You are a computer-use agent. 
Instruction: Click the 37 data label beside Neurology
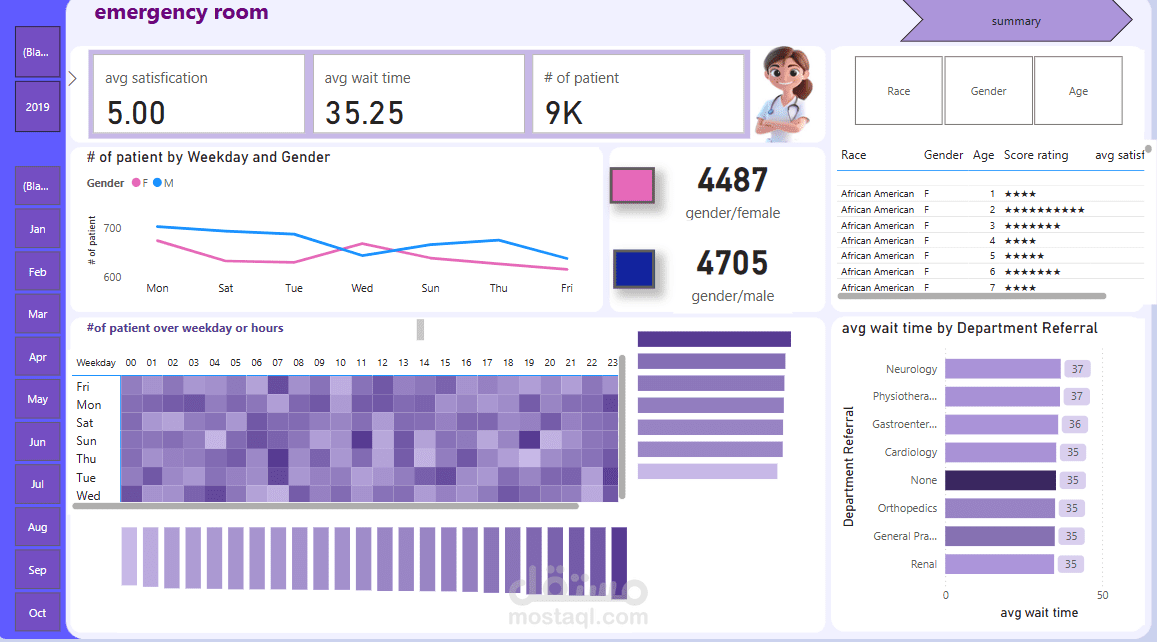tap(1077, 369)
